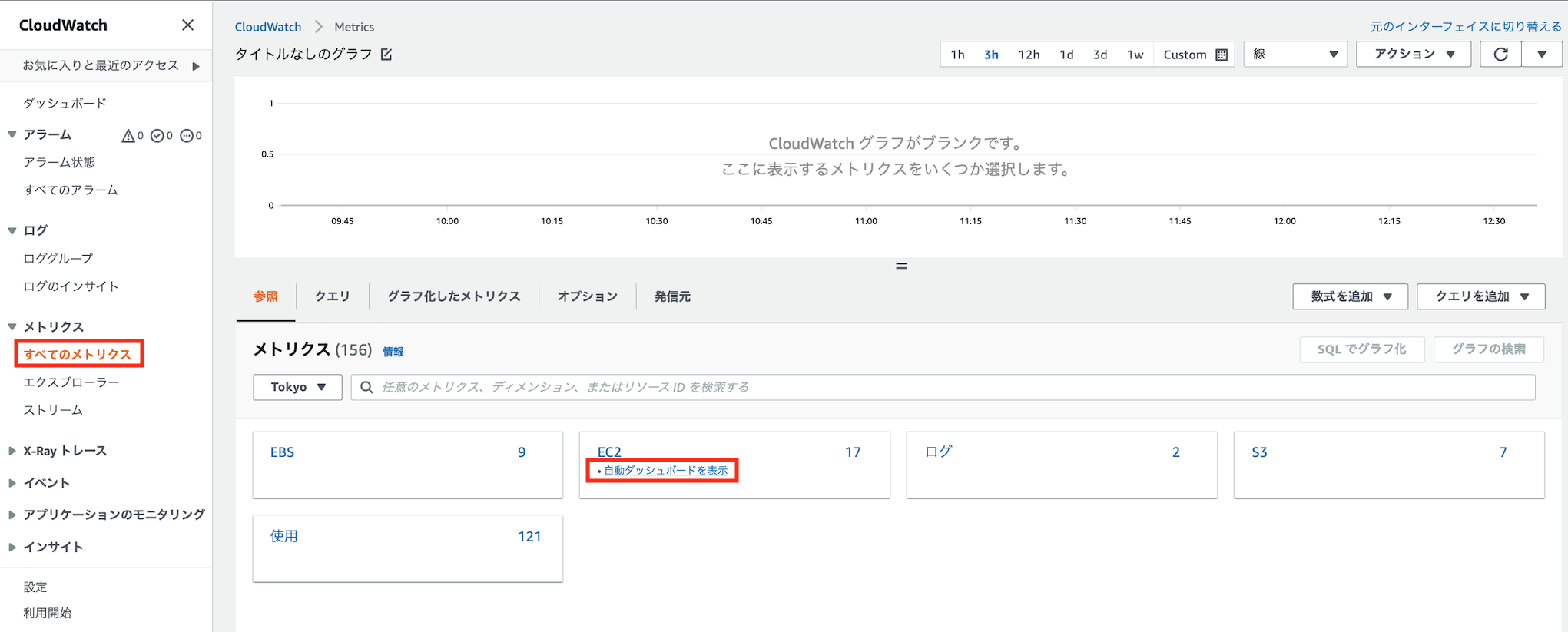
Task: Open the 使用 metrics namespace card
Action: pos(408,548)
